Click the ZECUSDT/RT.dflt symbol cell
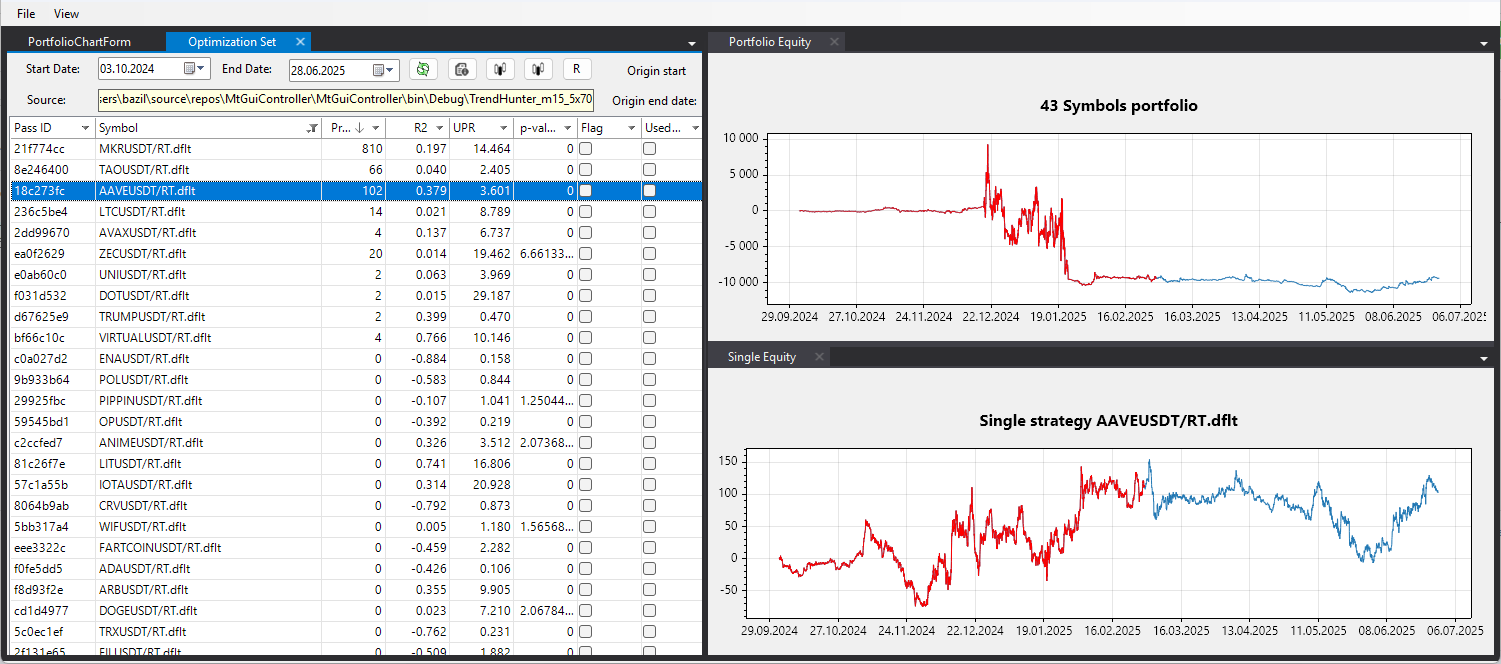The width and height of the screenshot is (1501, 664). pyautogui.click(x=208, y=253)
